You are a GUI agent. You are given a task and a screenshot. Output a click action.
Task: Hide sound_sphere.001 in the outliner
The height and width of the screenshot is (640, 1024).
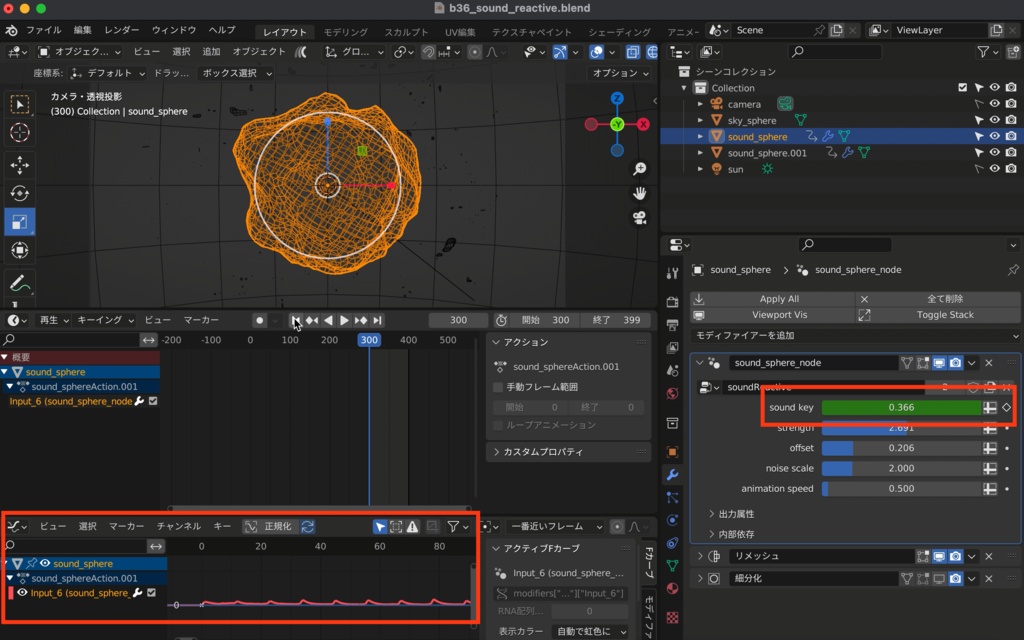(x=993, y=152)
